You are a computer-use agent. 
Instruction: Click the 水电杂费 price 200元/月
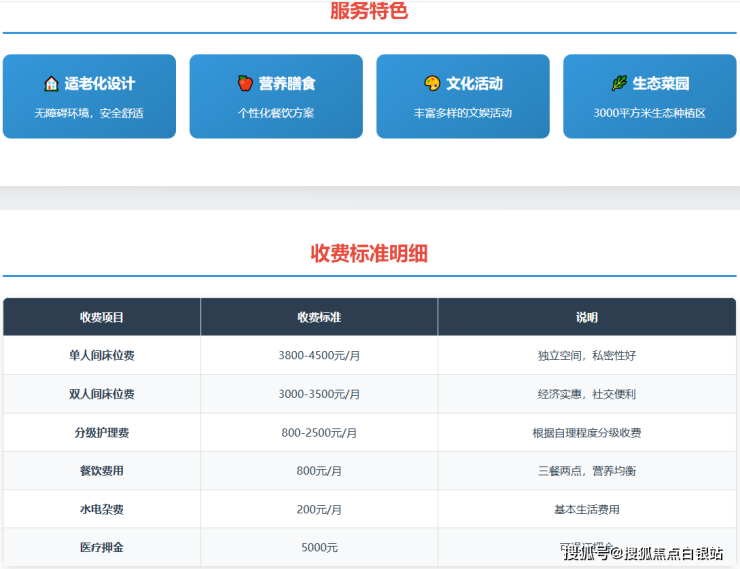319,509
